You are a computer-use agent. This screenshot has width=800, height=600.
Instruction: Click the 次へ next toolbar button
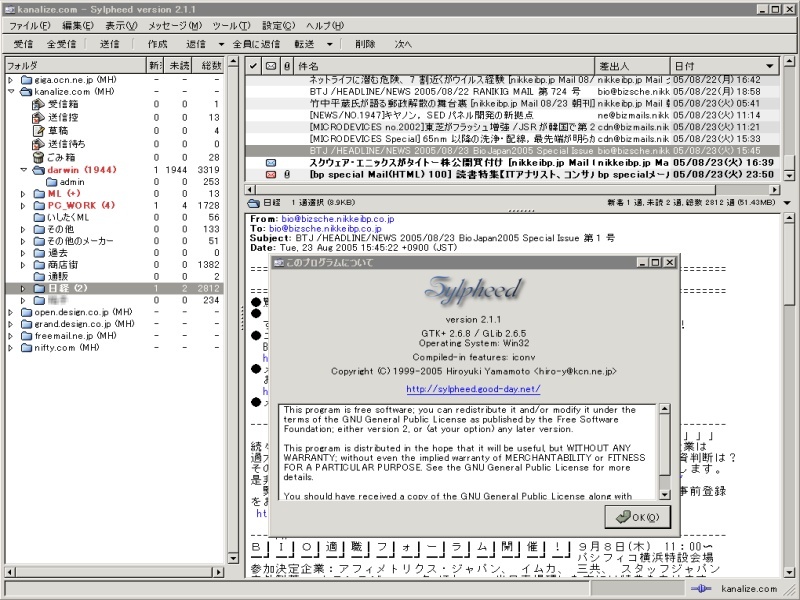pyautogui.click(x=403, y=44)
